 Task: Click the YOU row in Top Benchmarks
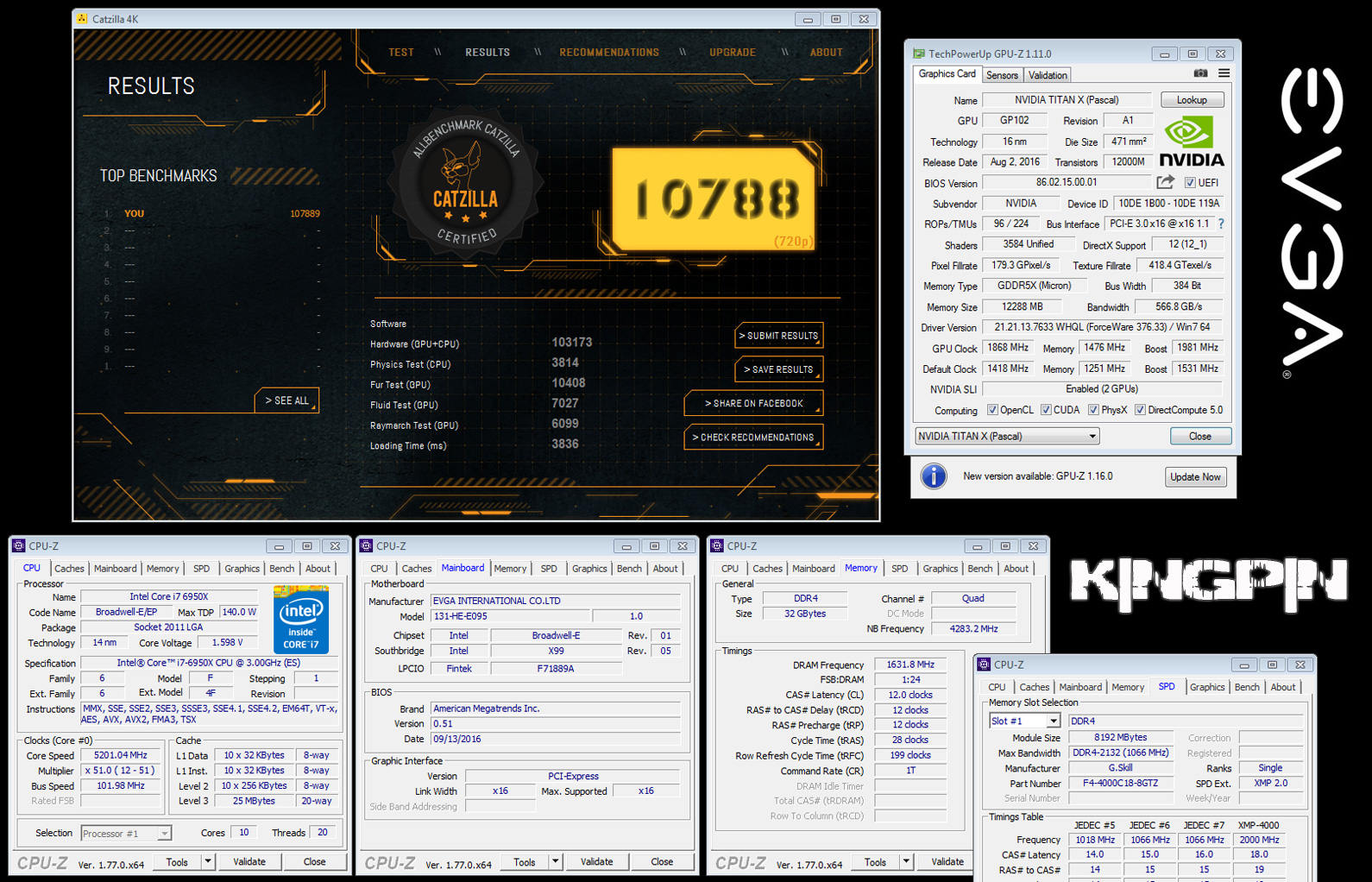coord(212,213)
